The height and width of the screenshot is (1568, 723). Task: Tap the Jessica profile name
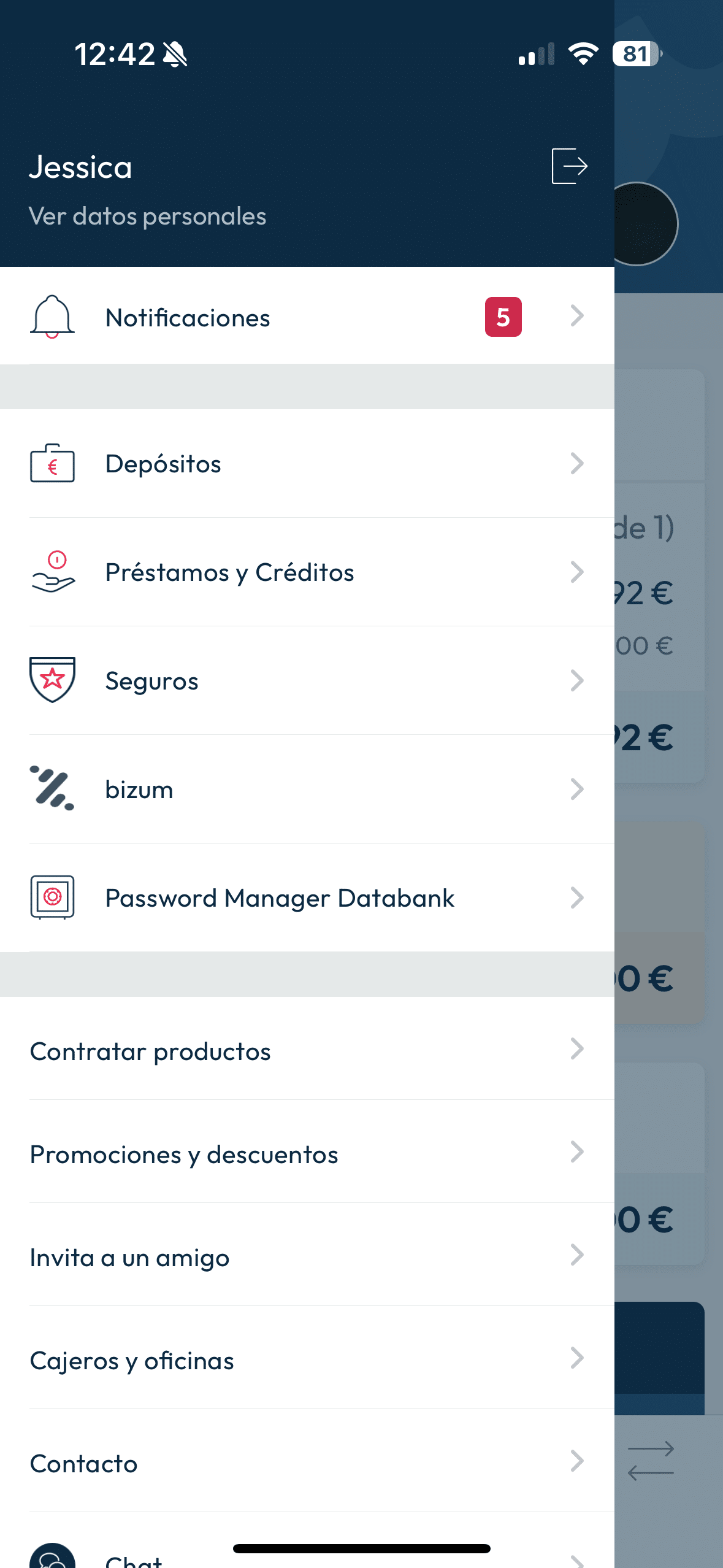pyautogui.click(x=80, y=167)
